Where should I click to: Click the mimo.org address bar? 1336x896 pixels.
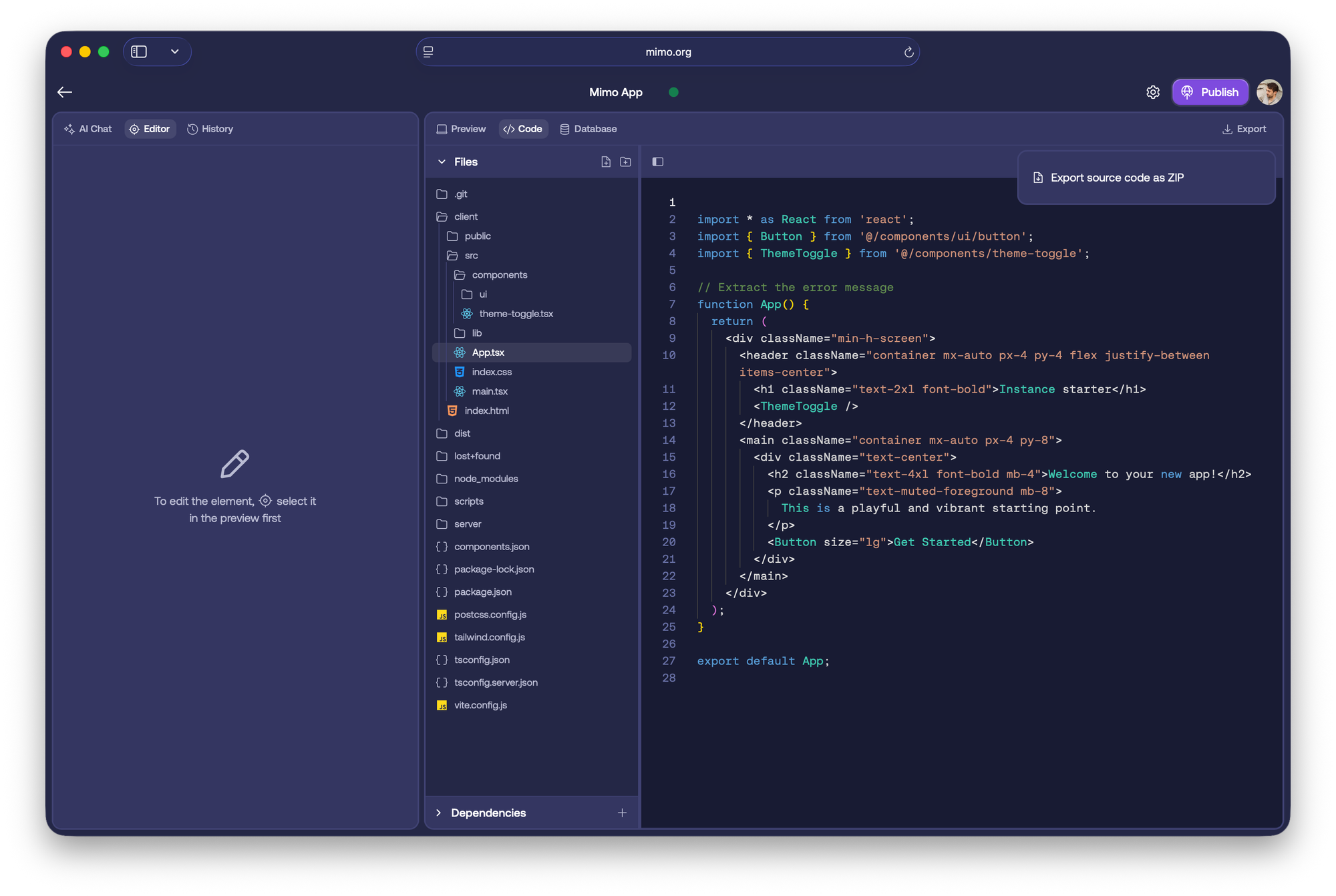pyautogui.click(x=668, y=52)
